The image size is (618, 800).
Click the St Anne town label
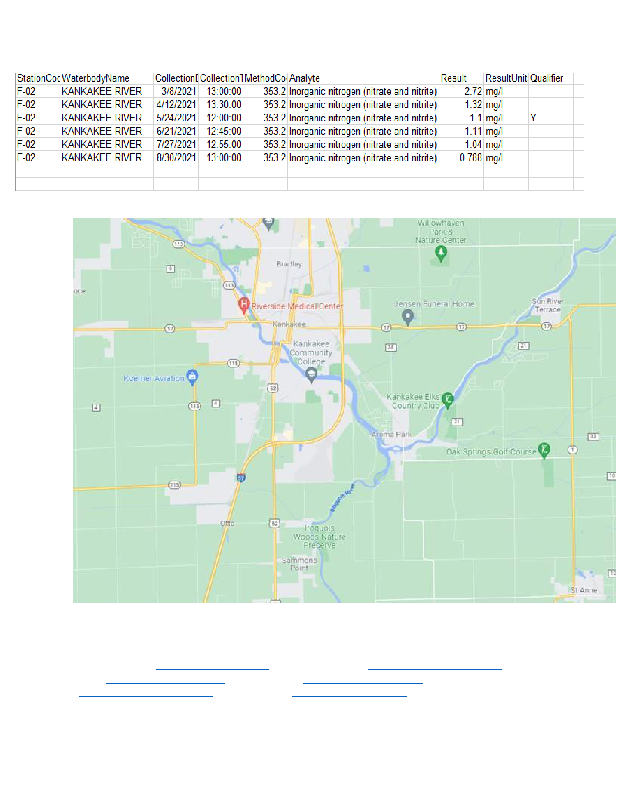582,591
